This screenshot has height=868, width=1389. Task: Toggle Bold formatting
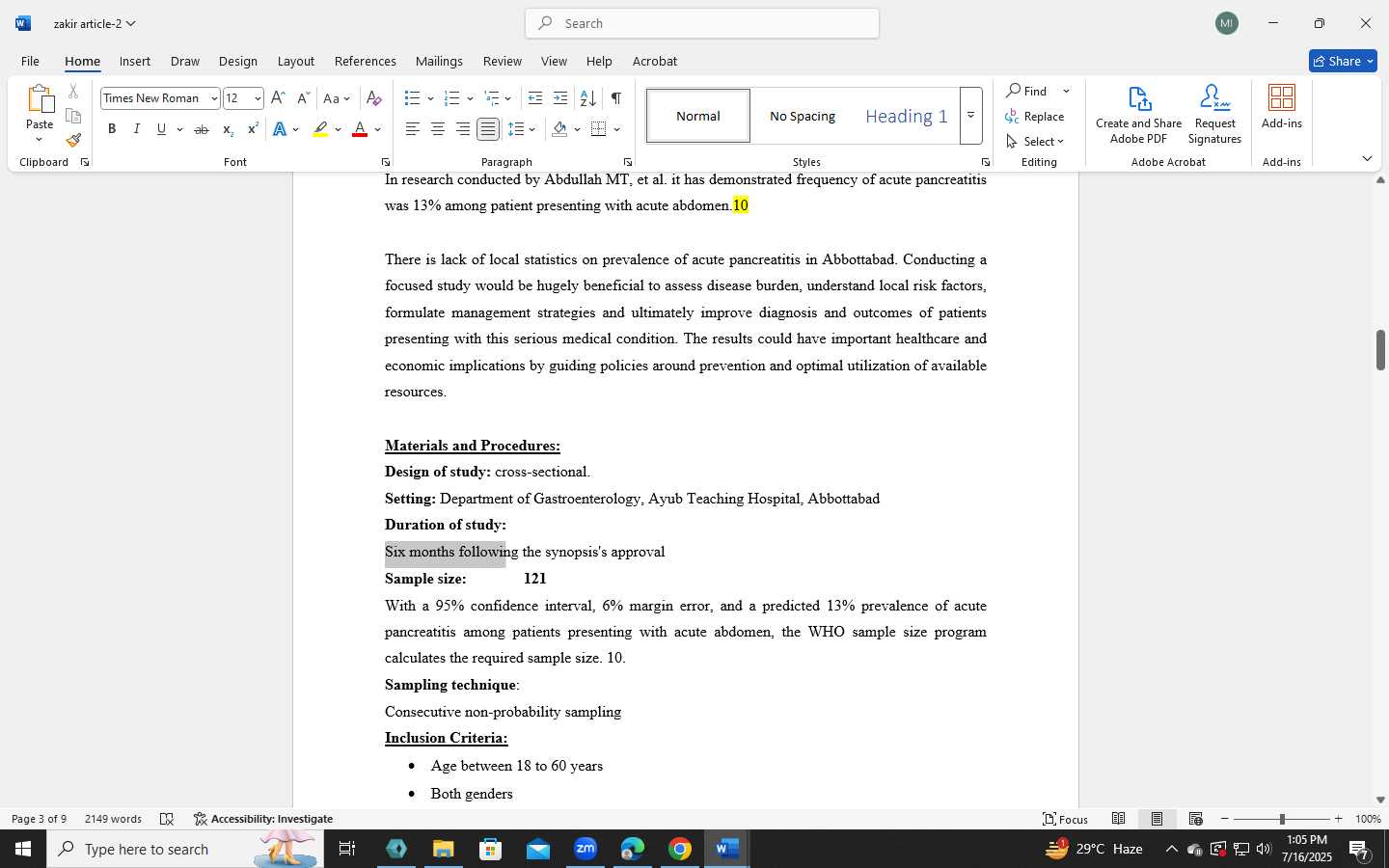click(x=112, y=129)
